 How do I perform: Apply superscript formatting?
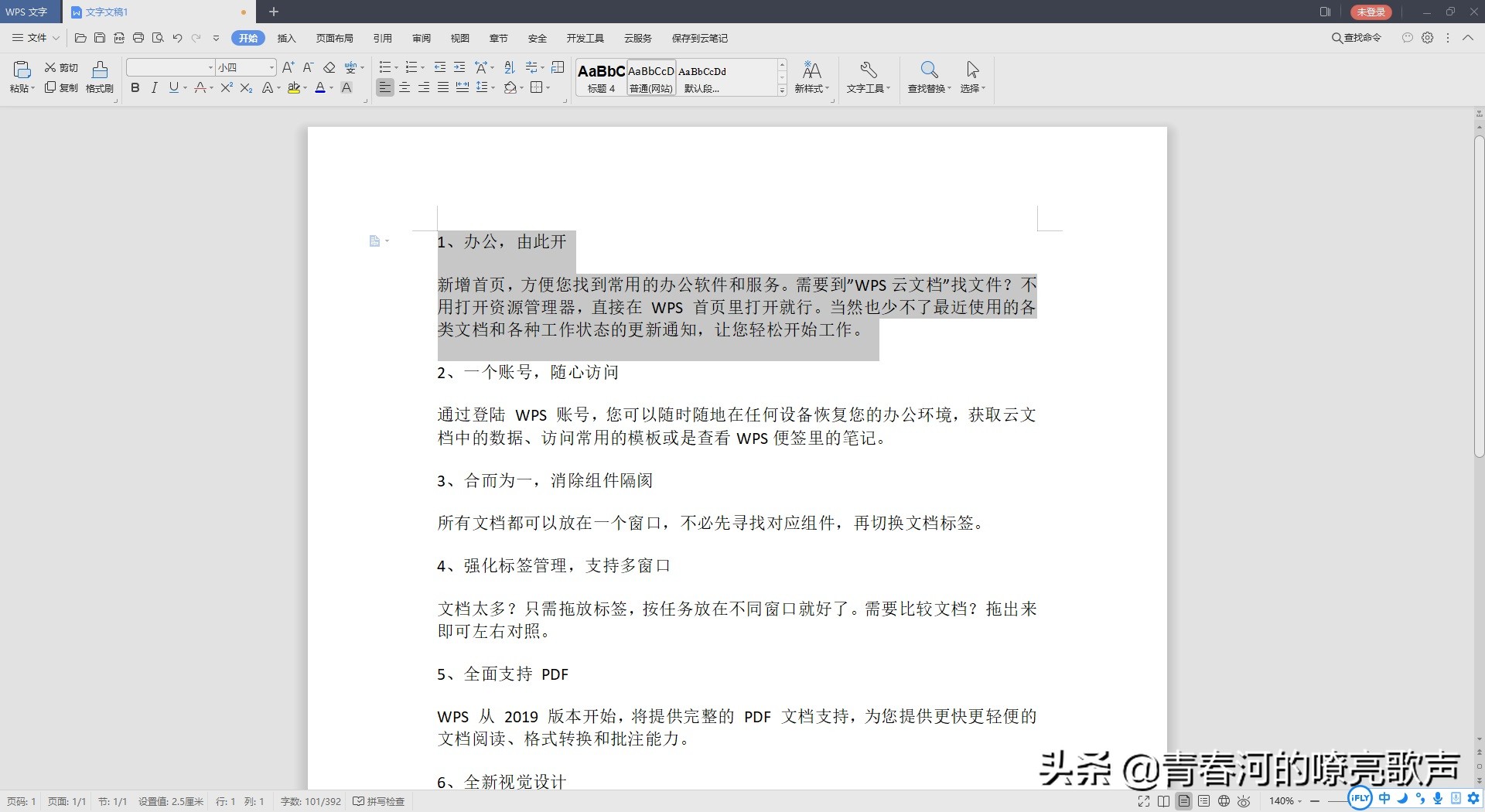[x=226, y=87]
